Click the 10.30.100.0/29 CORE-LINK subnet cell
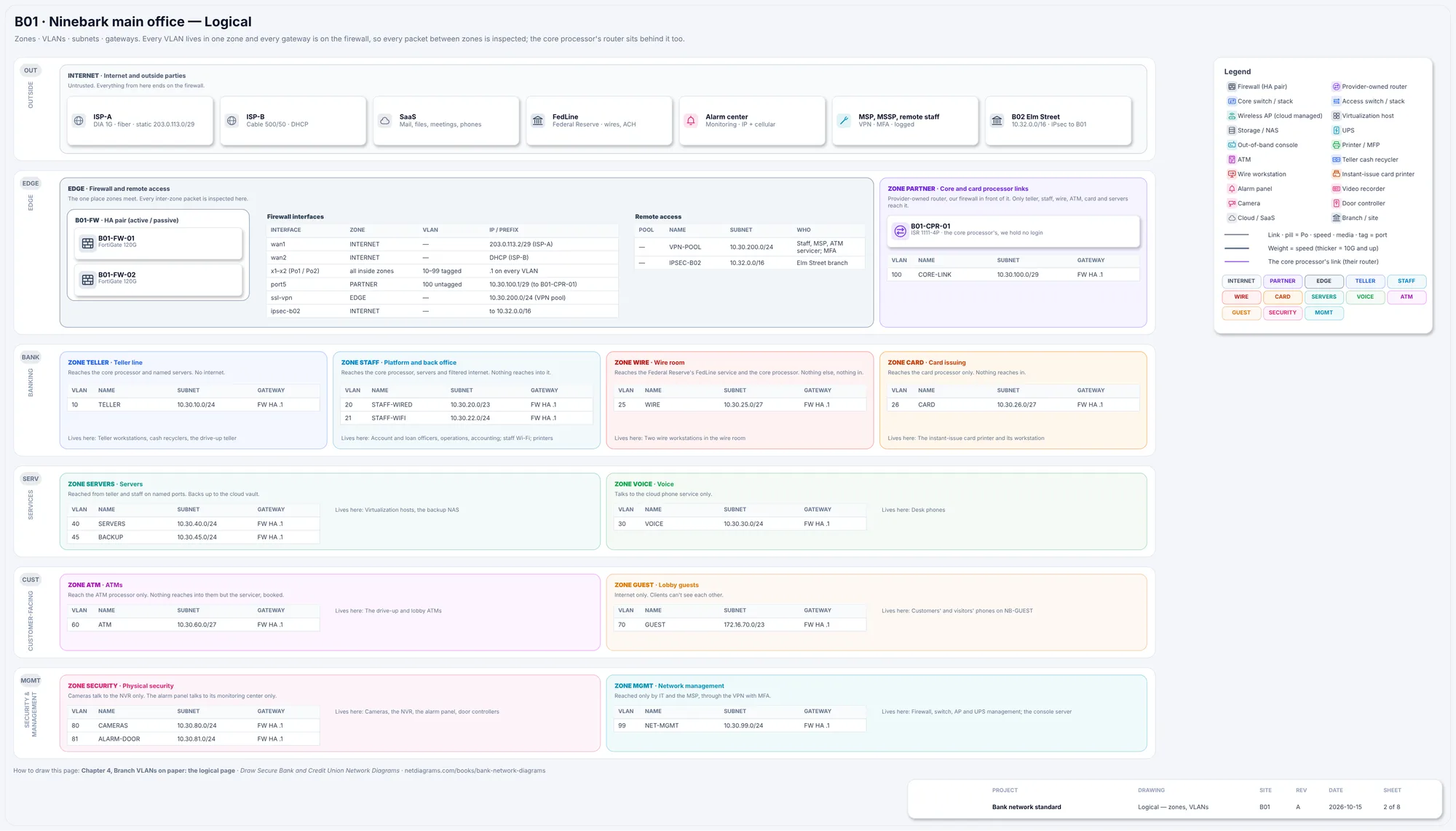The image size is (1456, 831). (1018, 275)
